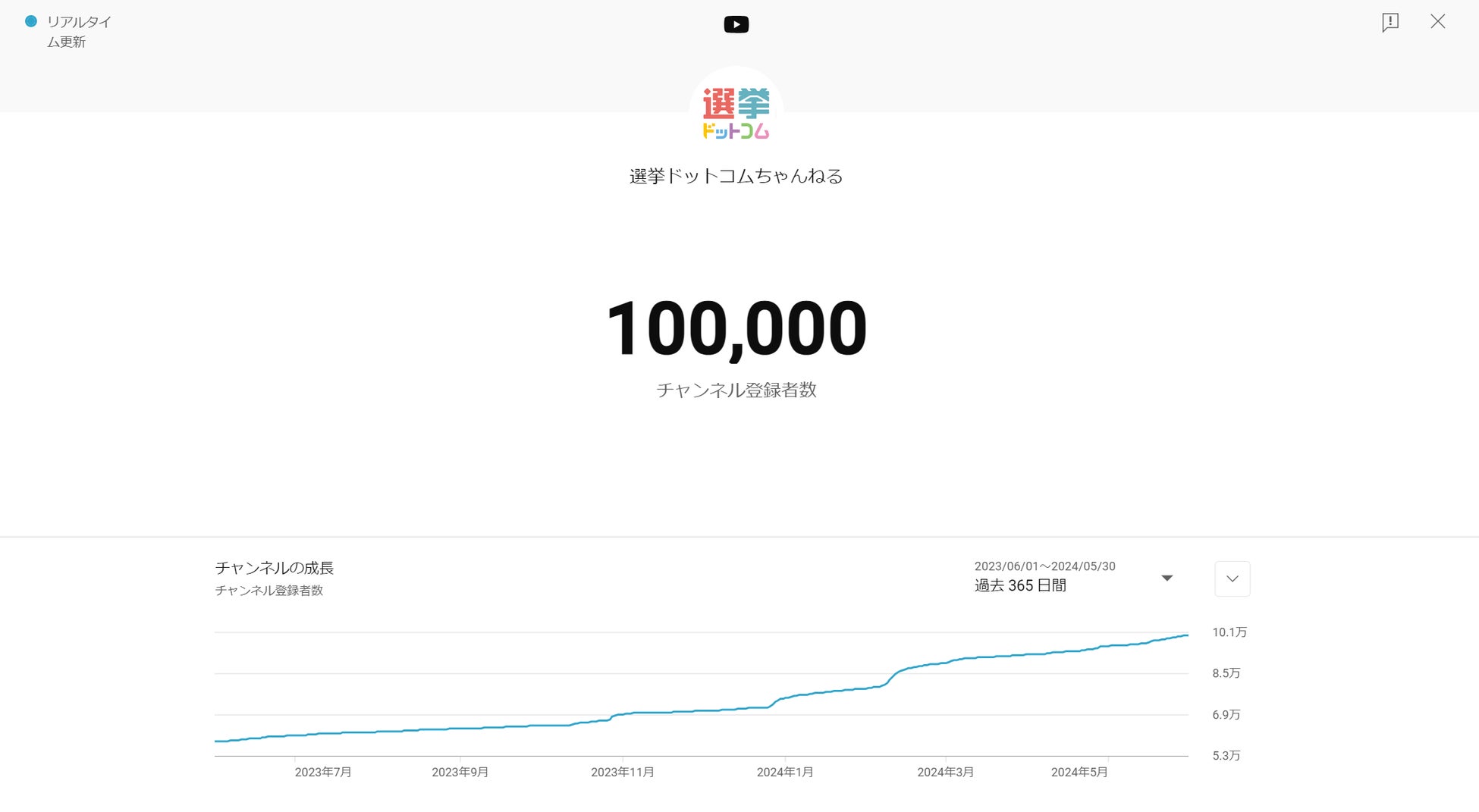The width and height of the screenshot is (1479, 812).
Task: Click the 10.1万 y-axis label
Action: coord(1229,632)
